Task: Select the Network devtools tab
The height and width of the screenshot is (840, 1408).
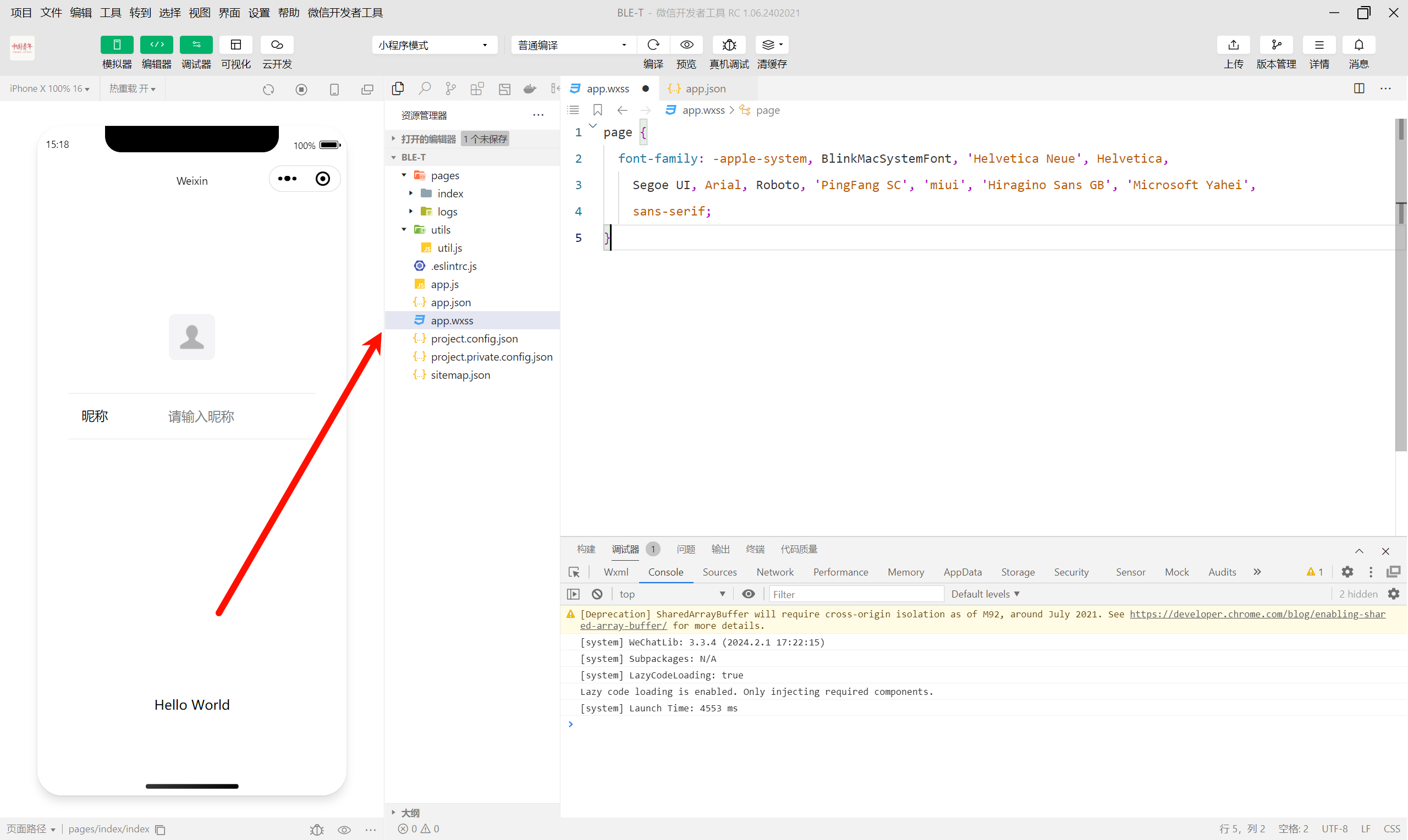Action: pos(774,572)
